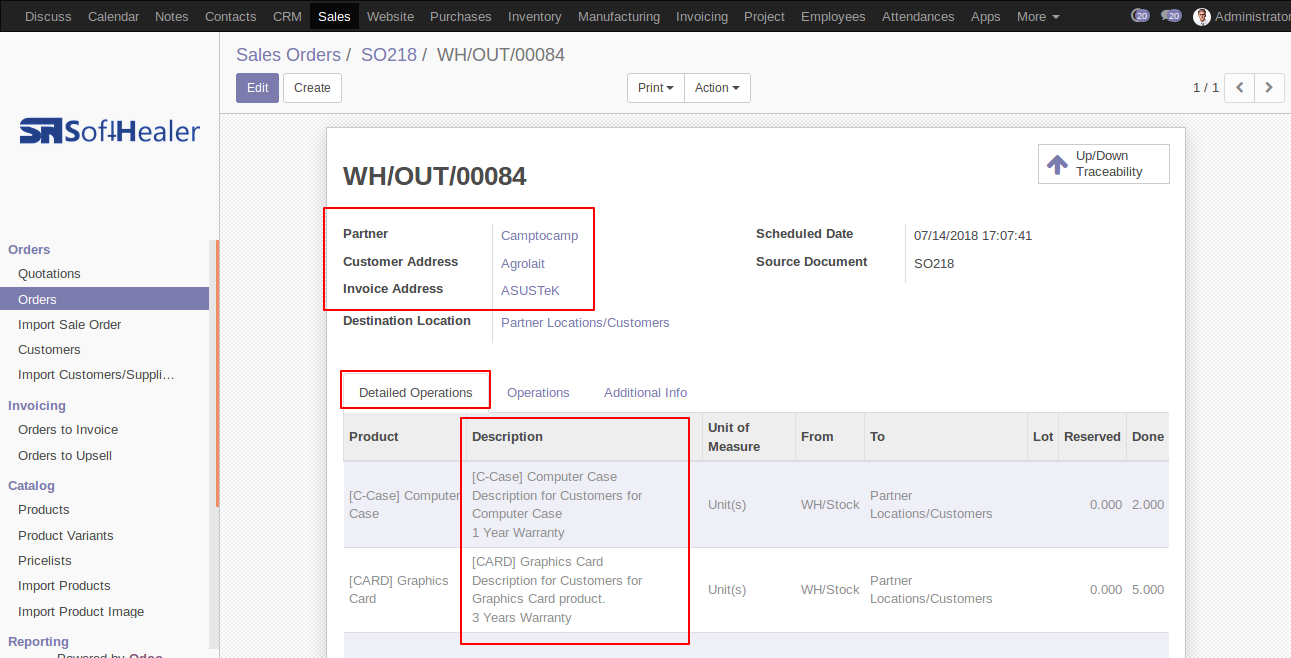Go to next record with right chevron
The width and height of the screenshot is (1291, 658).
click(x=1269, y=88)
